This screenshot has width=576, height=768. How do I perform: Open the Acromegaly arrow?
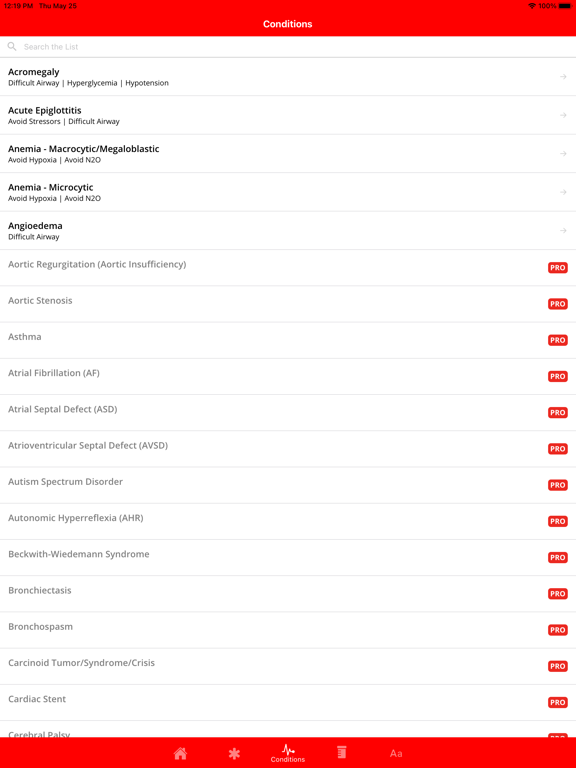tap(563, 77)
